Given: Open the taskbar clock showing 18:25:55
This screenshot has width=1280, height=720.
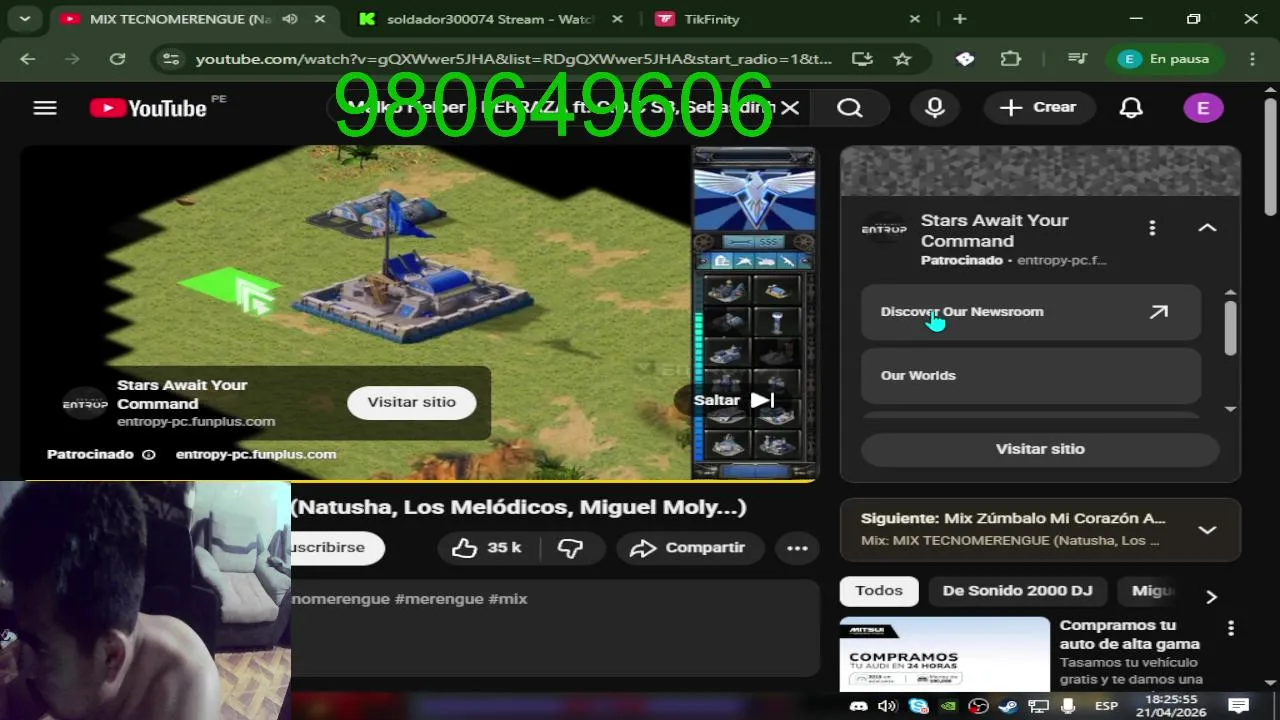Looking at the screenshot, I should pos(1171,706).
